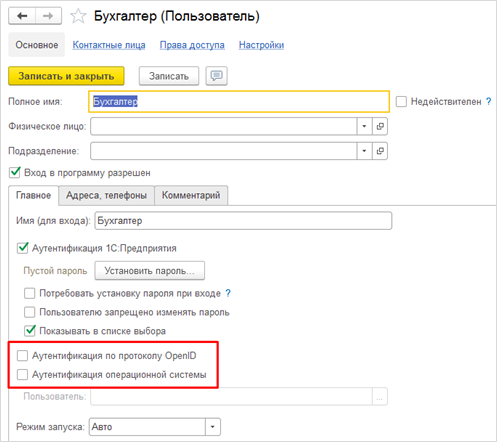Click the forward arrow navigation icon
The image size is (497, 442).
click(x=48, y=16)
